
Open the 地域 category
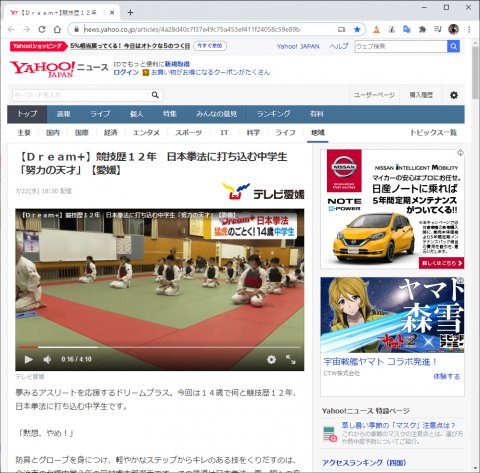318,133
